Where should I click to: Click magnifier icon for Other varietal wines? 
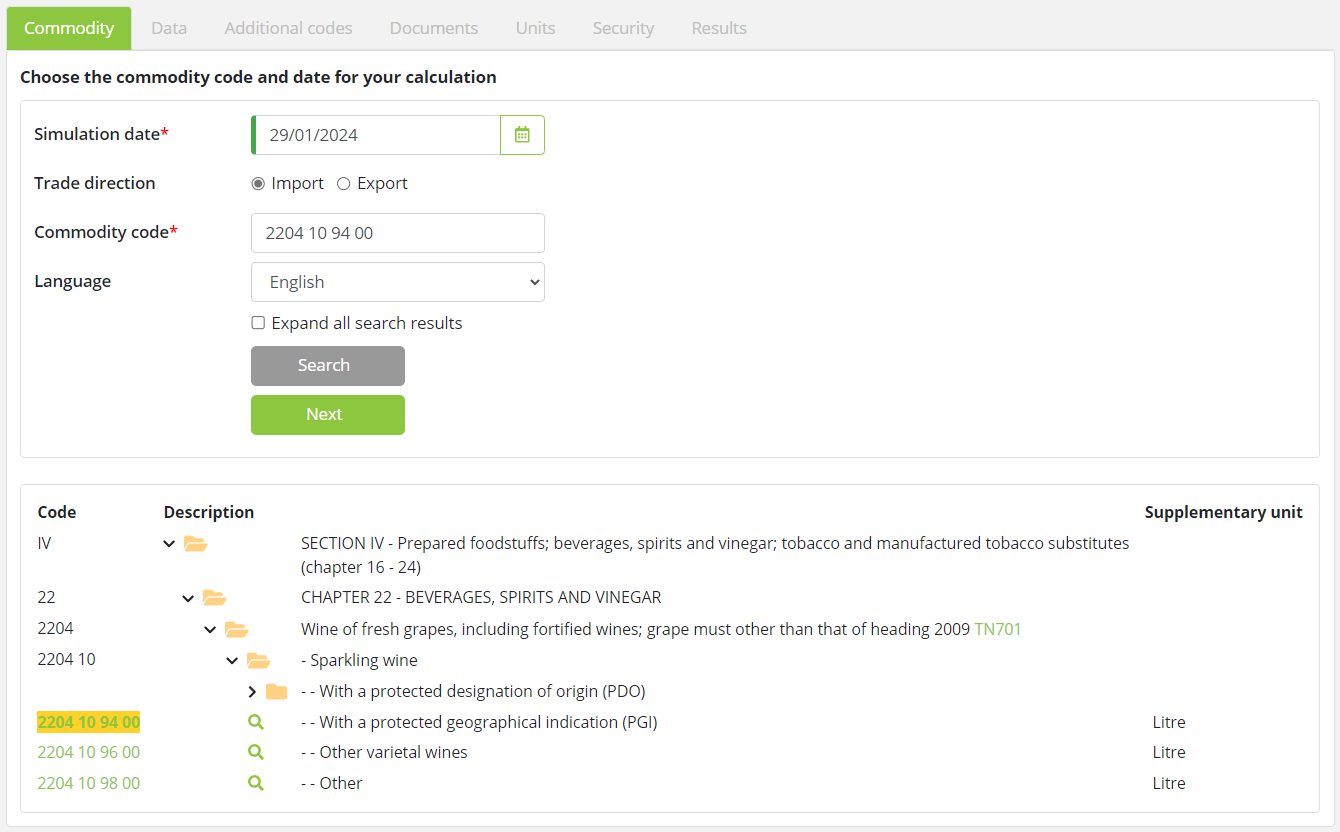[256, 752]
